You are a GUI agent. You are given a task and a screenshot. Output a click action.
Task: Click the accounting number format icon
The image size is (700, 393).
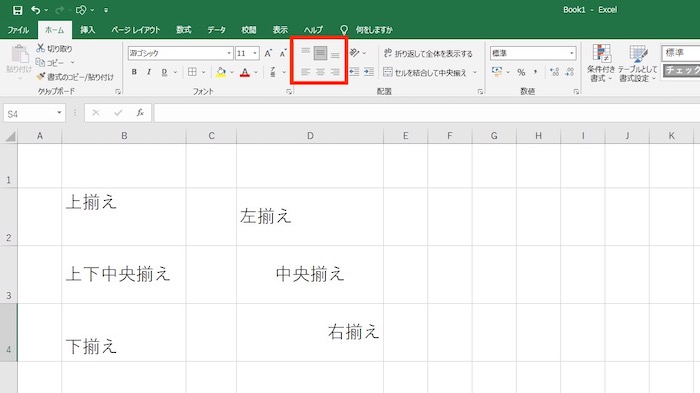pos(496,72)
